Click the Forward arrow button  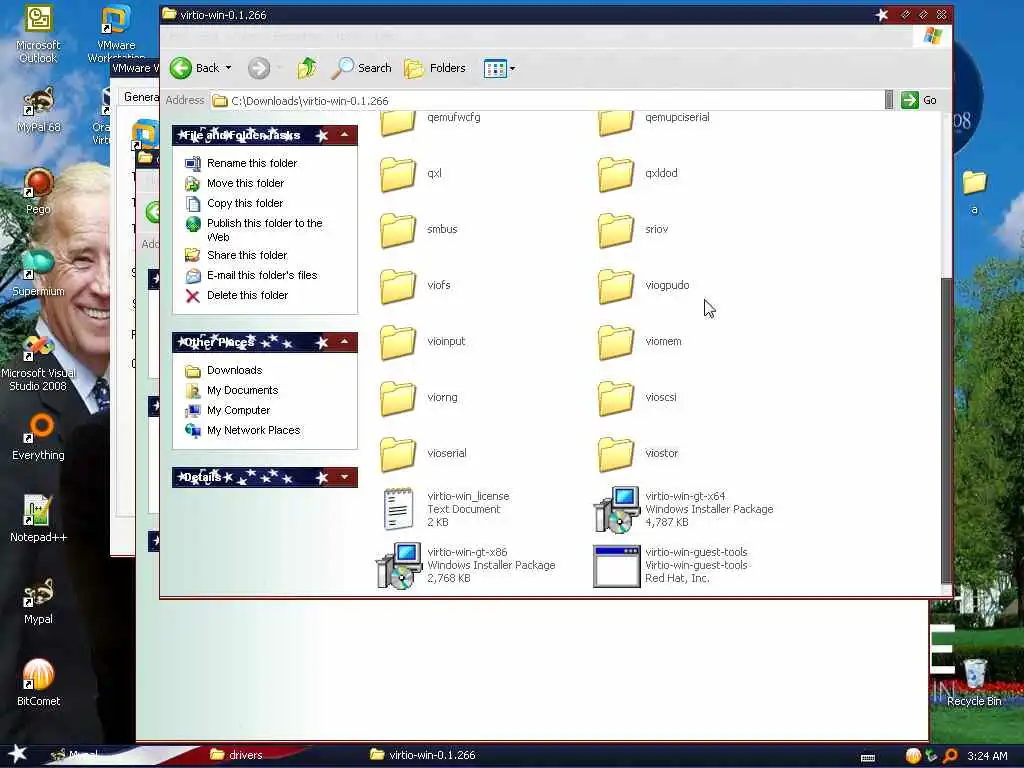point(259,68)
